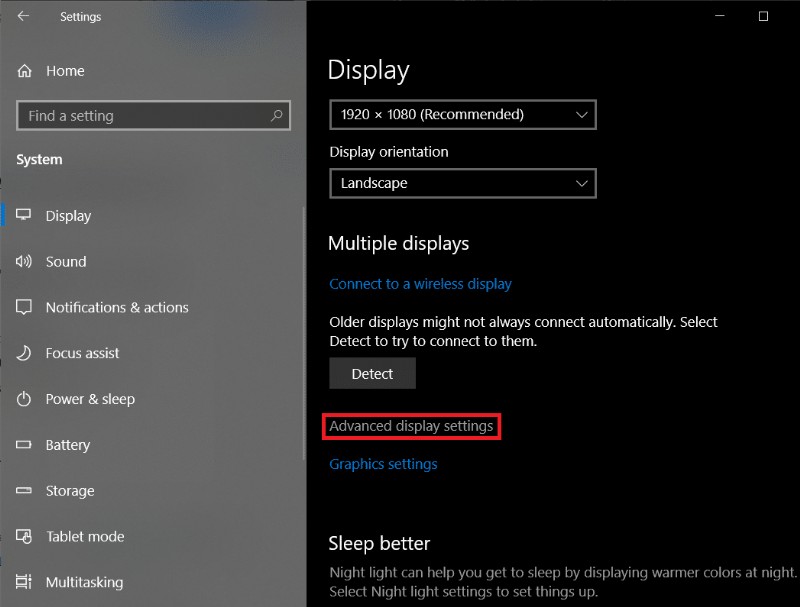
Task: Click the Sound speaker icon
Action: 24,261
